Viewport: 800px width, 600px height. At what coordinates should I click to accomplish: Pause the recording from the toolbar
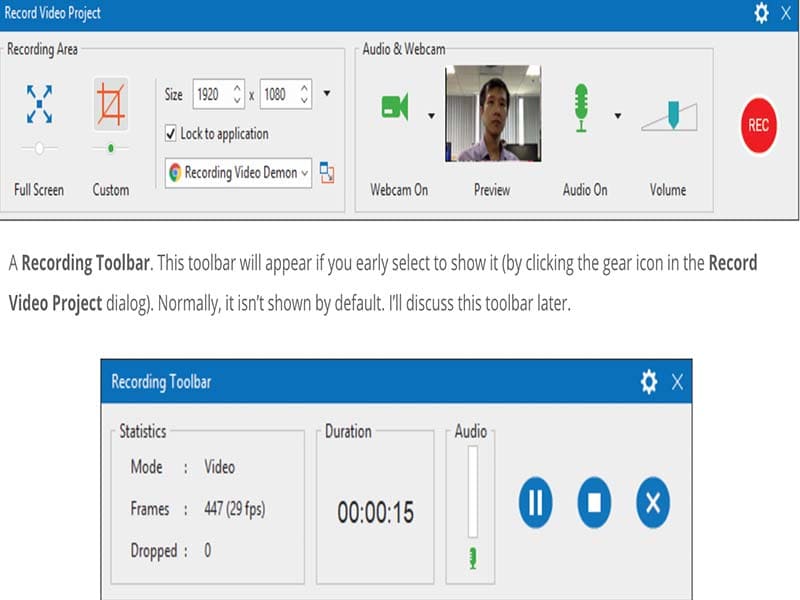click(535, 503)
